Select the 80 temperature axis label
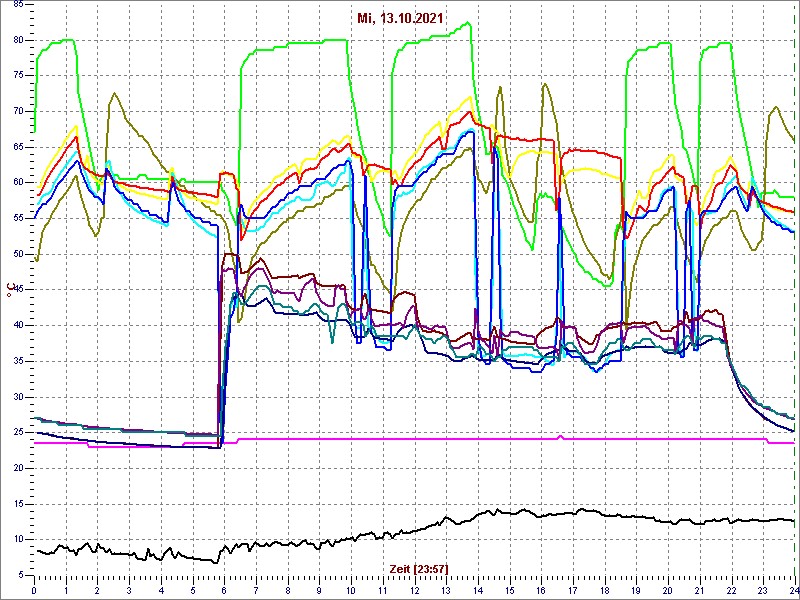Screen dimensions: 800x600 (x=16, y=40)
